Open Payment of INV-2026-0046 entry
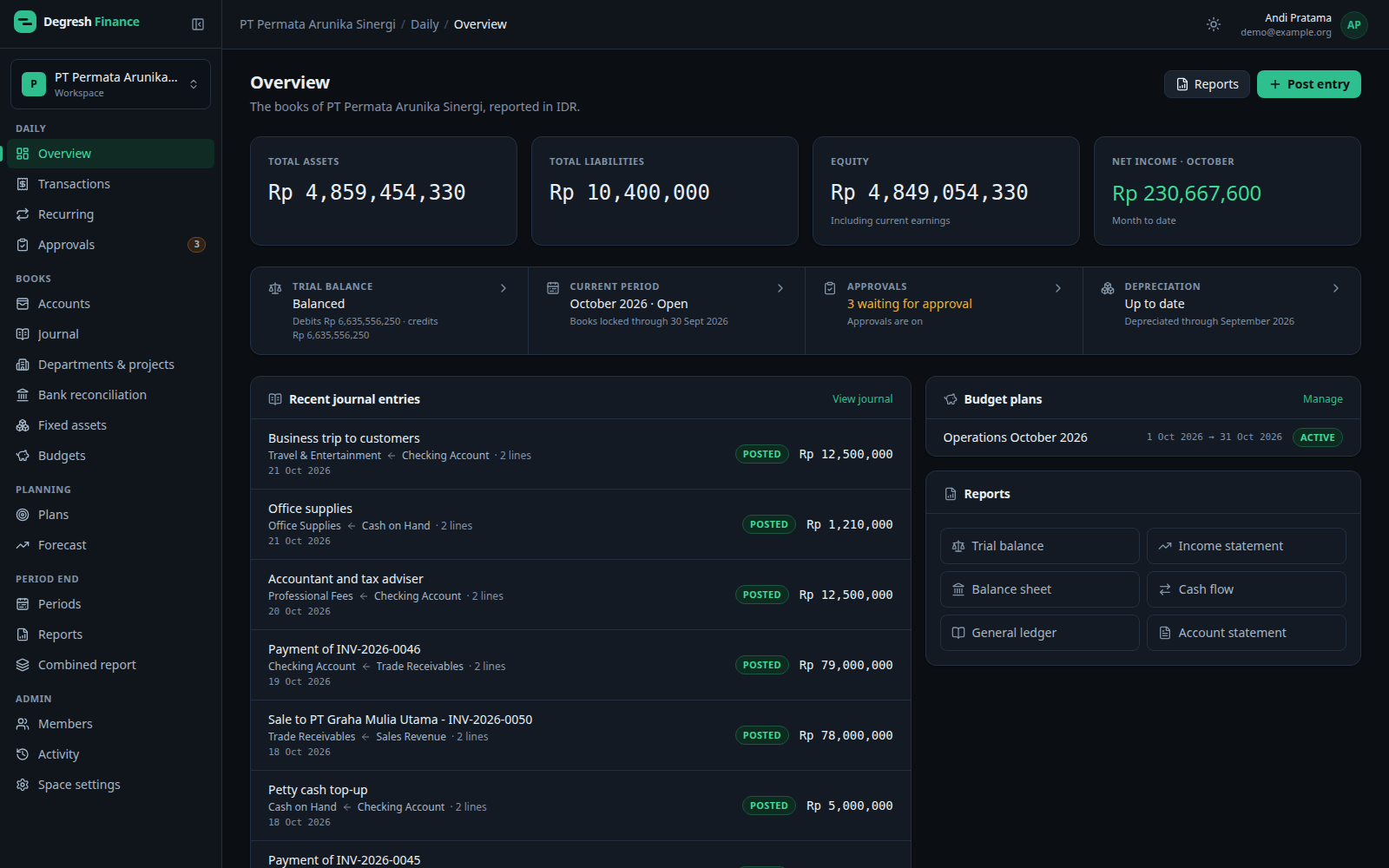Viewport: 1389px width, 868px height. [x=580, y=665]
